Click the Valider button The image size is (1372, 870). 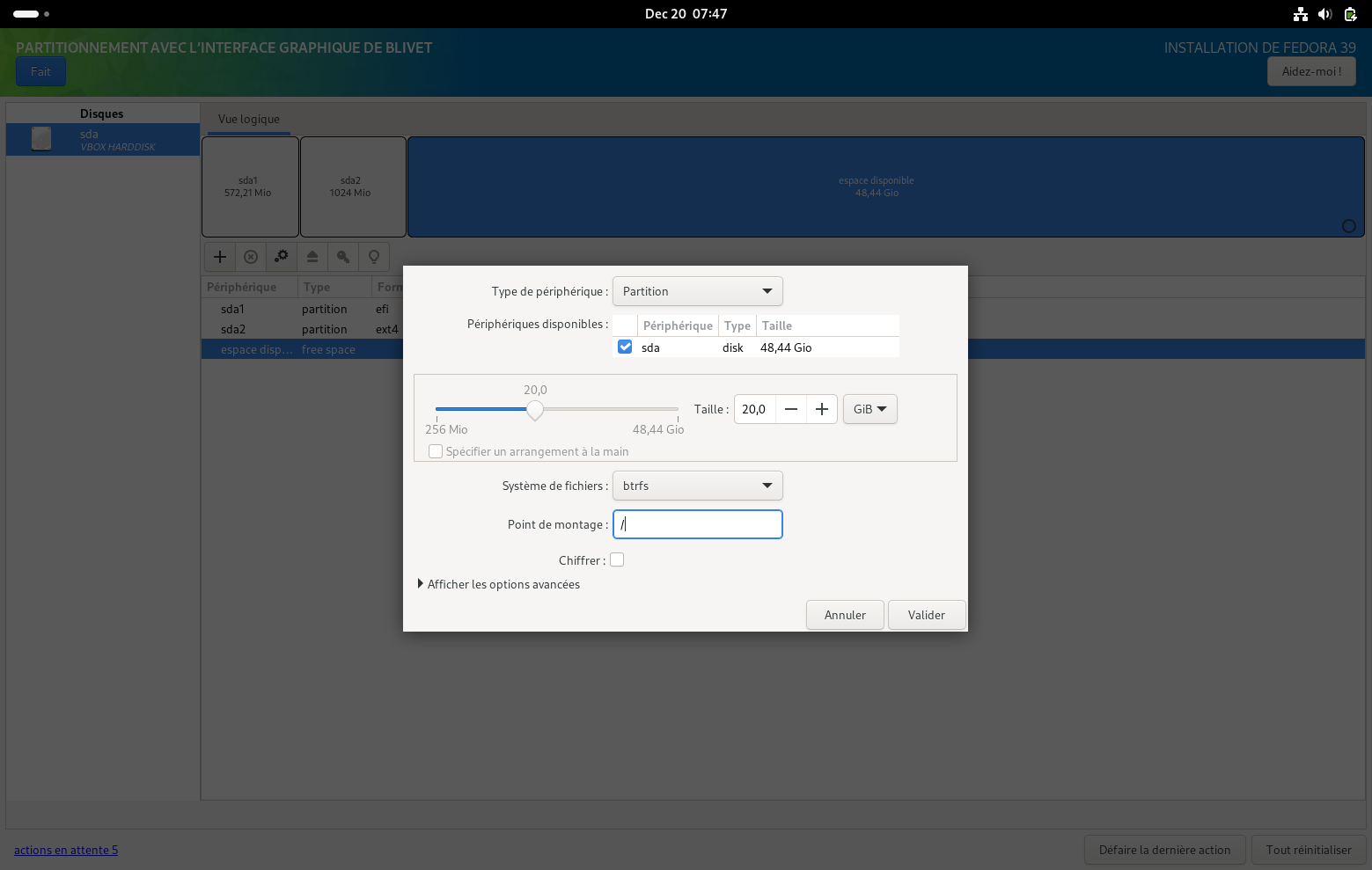926,615
